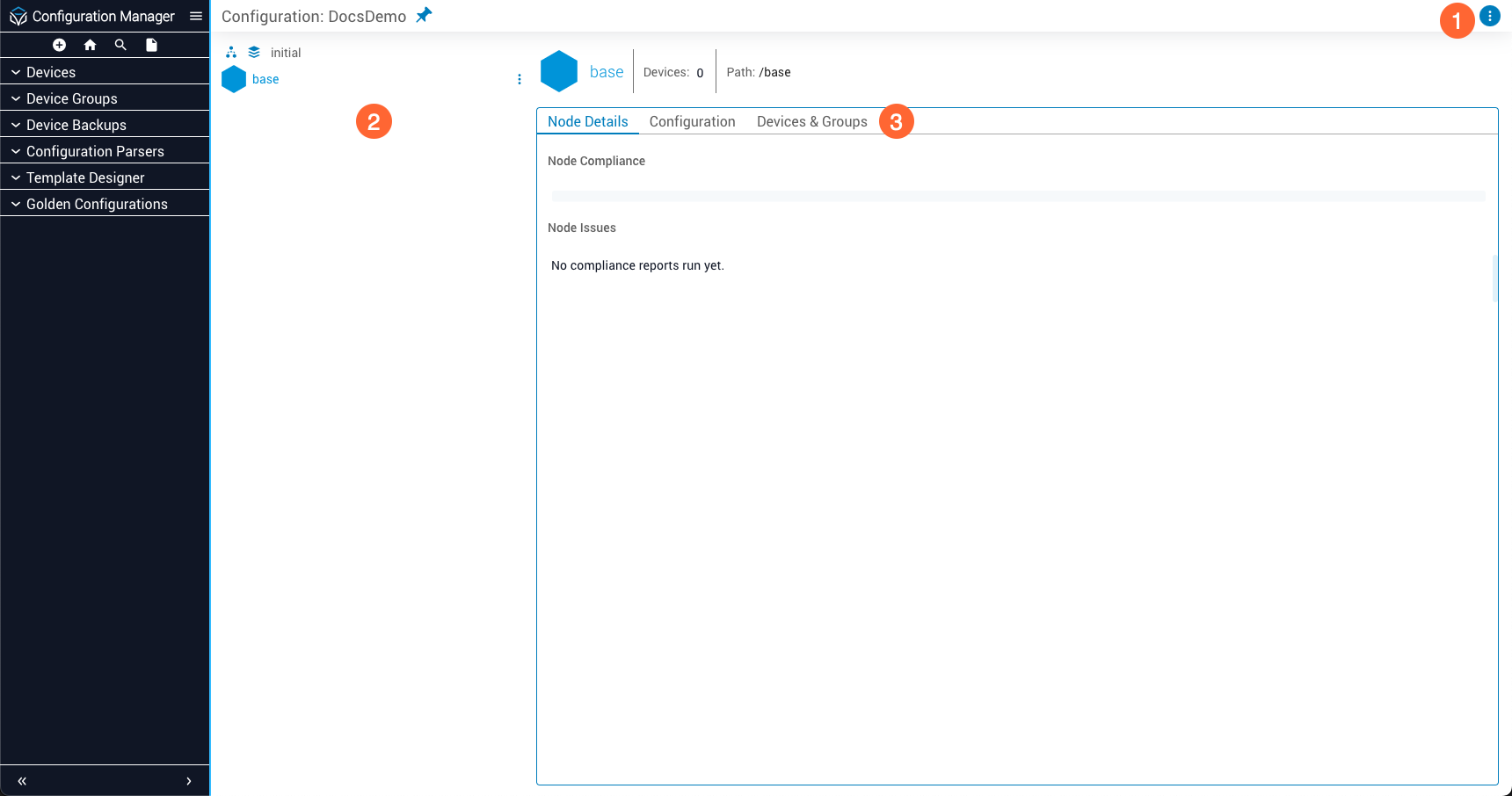Select the Node Details tab

[x=587, y=121]
